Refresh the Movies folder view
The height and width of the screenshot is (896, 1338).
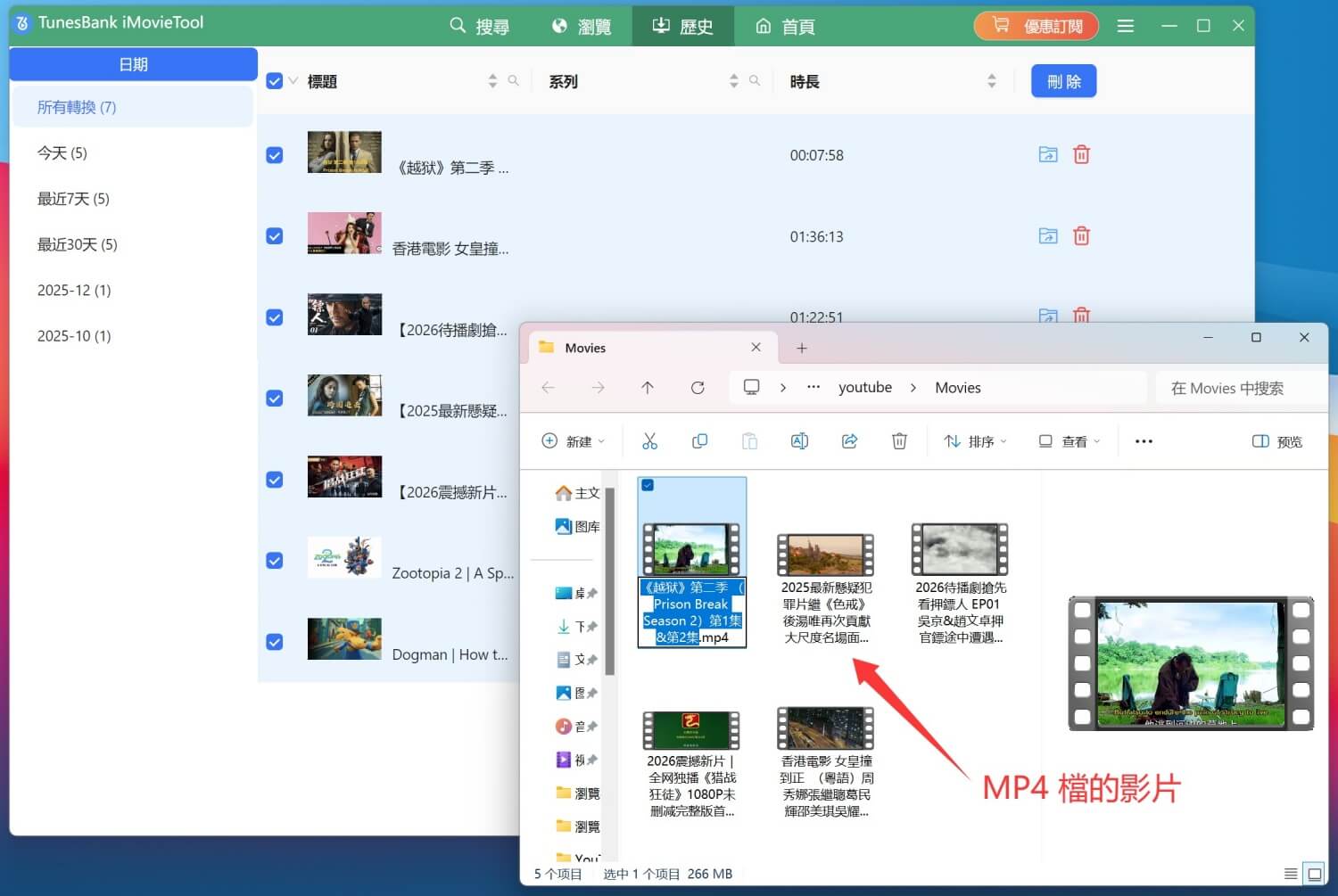click(698, 387)
